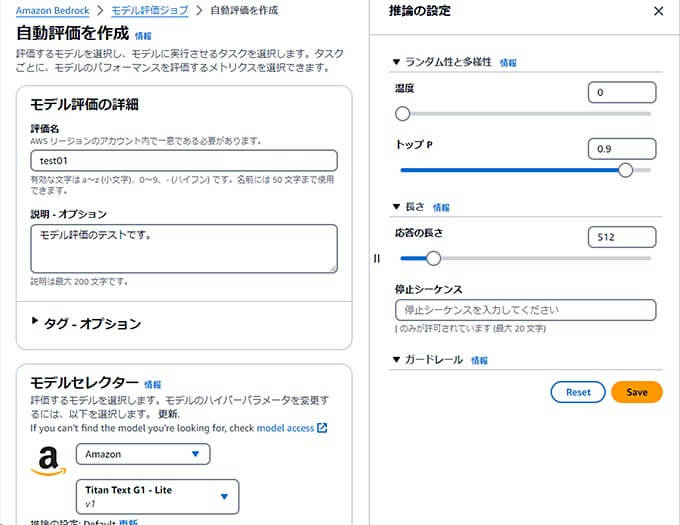
Task: Collapse the 長さ section
Action: pyautogui.click(x=396, y=207)
